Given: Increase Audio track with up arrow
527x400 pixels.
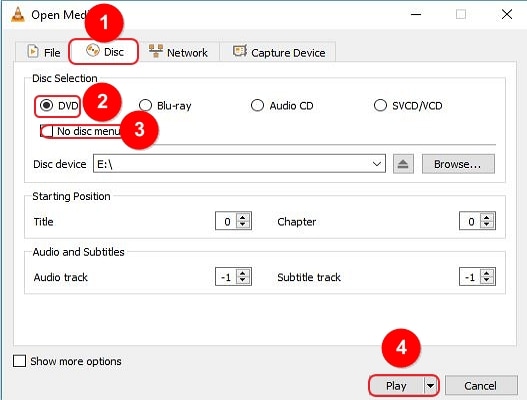Looking at the screenshot, I should point(243,273).
